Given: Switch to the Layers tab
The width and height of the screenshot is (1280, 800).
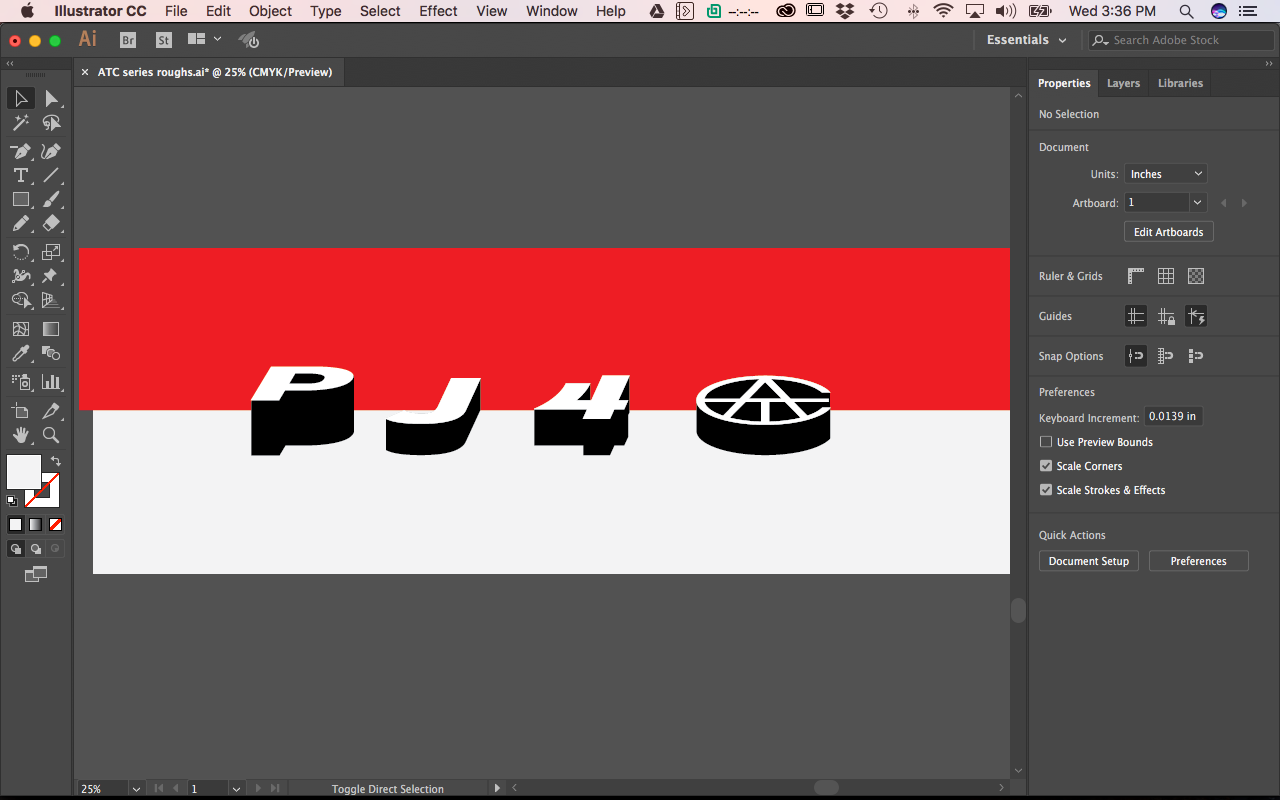Looking at the screenshot, I should [1123, 83].
